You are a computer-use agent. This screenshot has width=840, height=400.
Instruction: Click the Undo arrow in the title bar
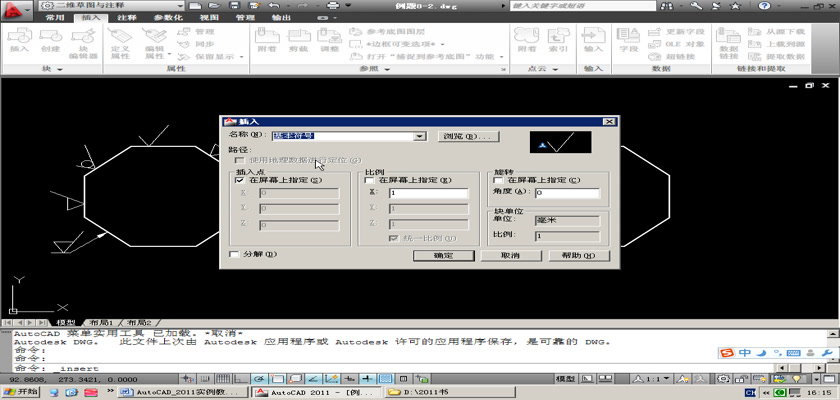pyautogui.click(x=274, y=5)
